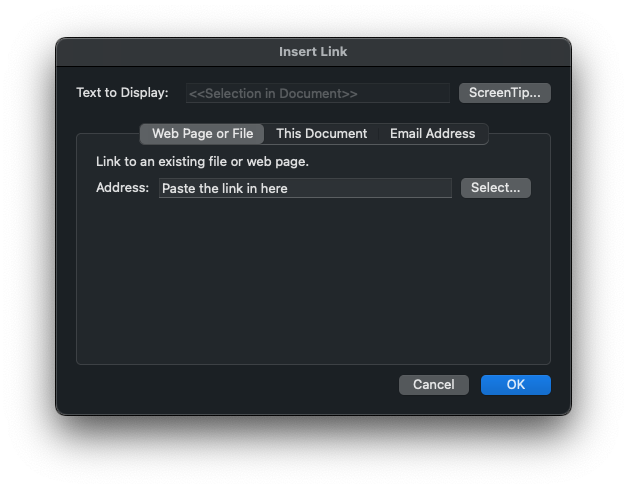Click the Text to Display label
Image resolution: width=627 pixels, height=489 pixels.
coord(122,93)
